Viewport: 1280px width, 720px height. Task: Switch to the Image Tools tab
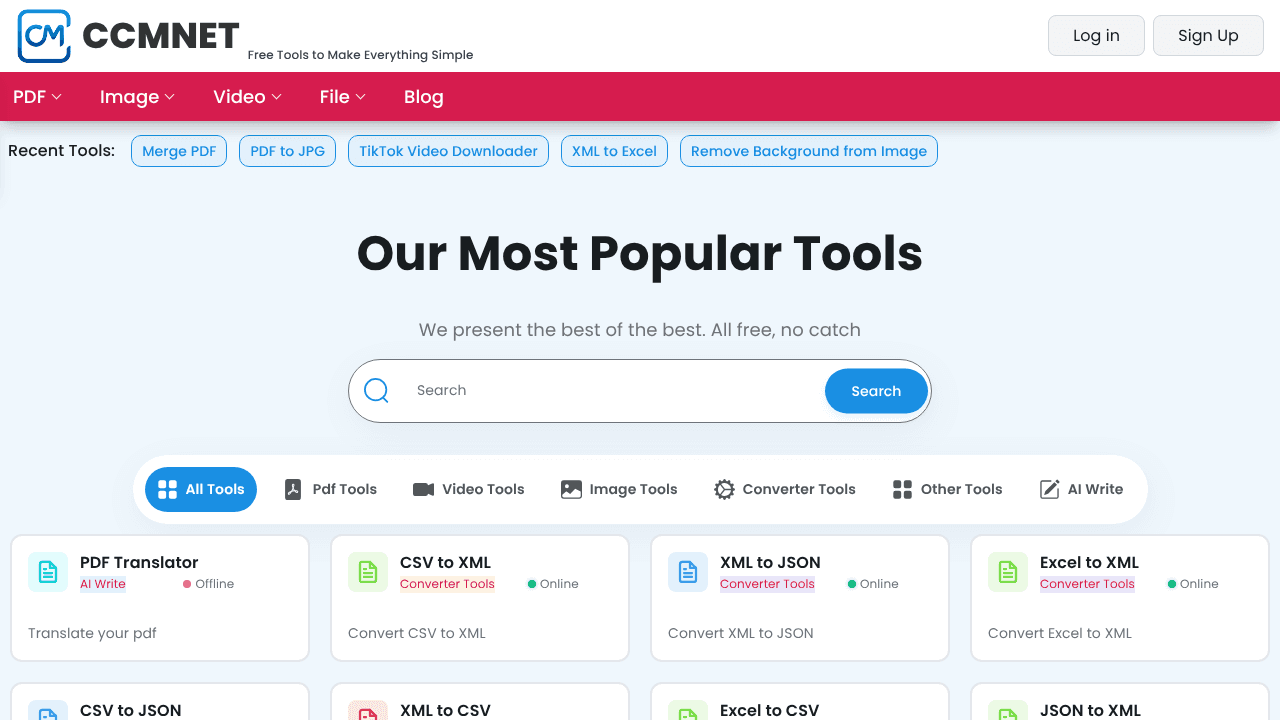[x=619, y=489]
